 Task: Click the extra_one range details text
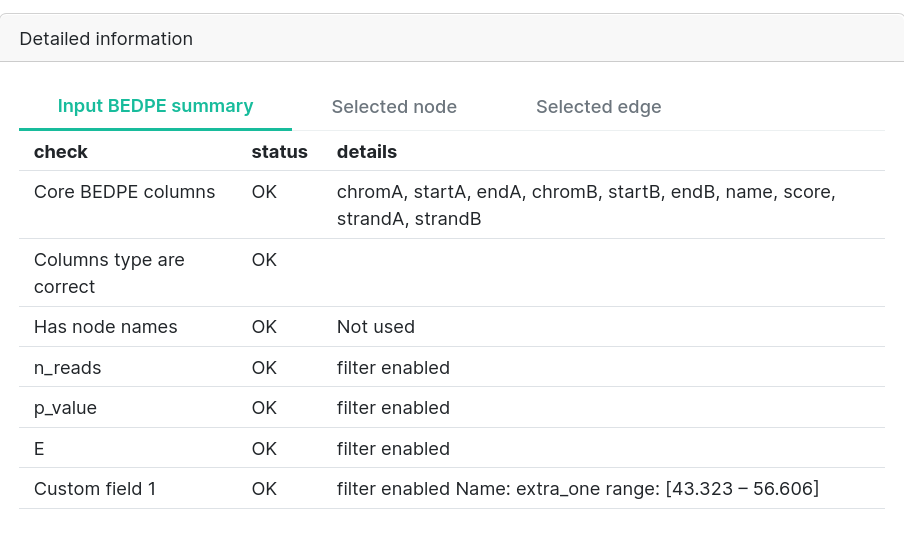pos(578,488)
